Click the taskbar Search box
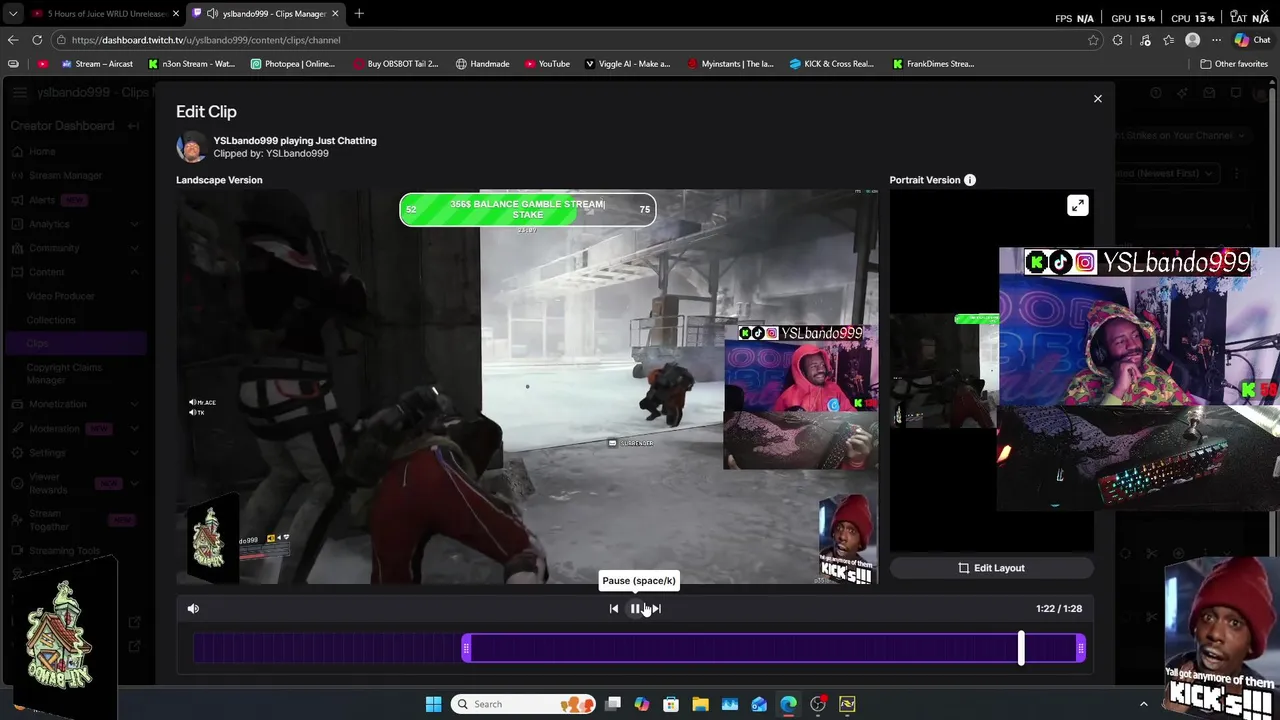1280x720 pixels. point(523,704)
